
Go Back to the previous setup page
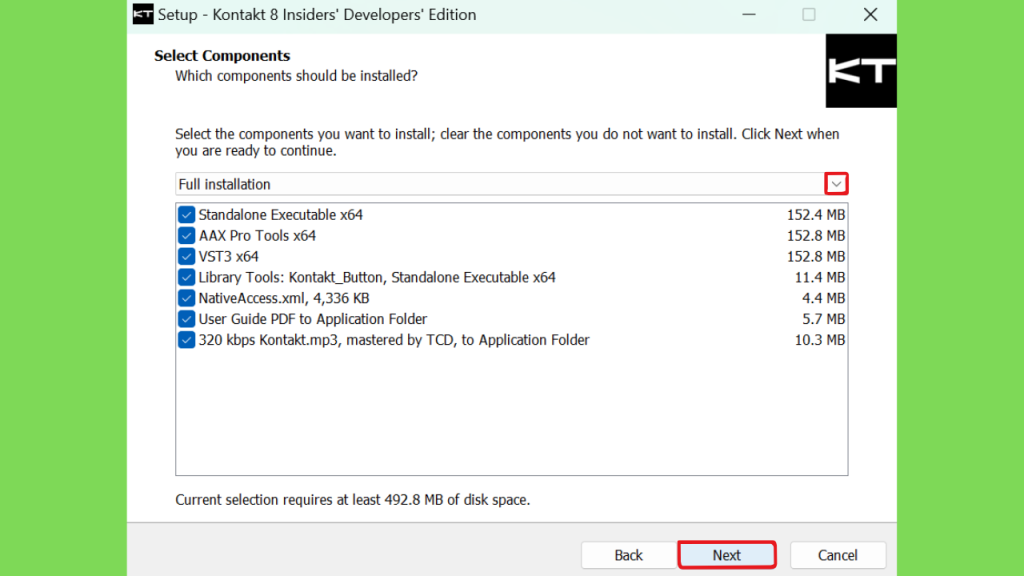628,555
